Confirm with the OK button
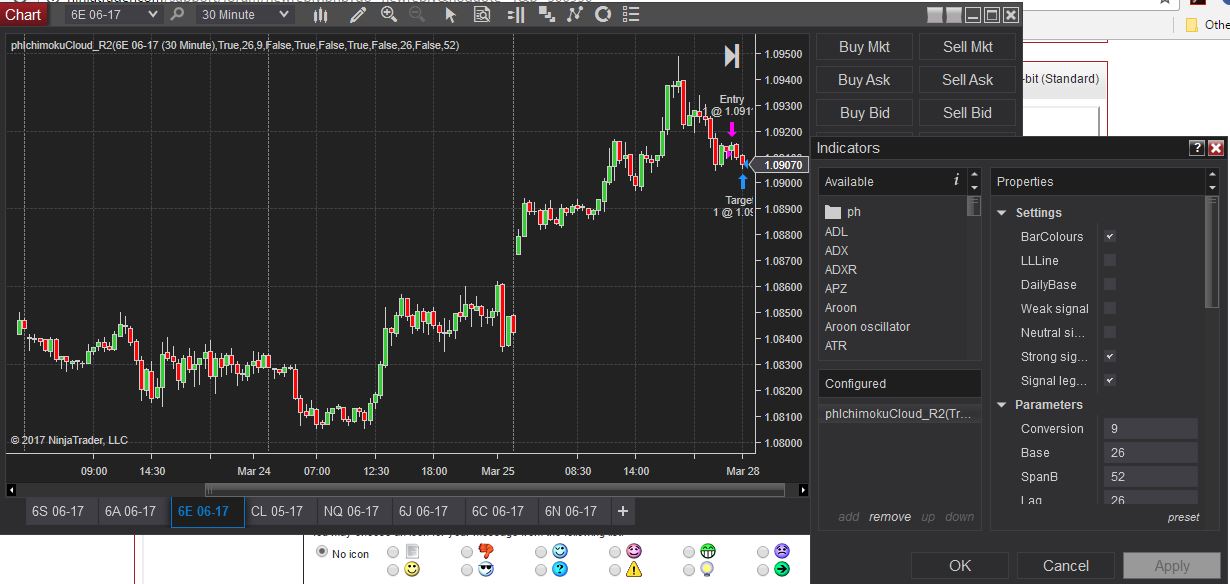 pos(960,566)
